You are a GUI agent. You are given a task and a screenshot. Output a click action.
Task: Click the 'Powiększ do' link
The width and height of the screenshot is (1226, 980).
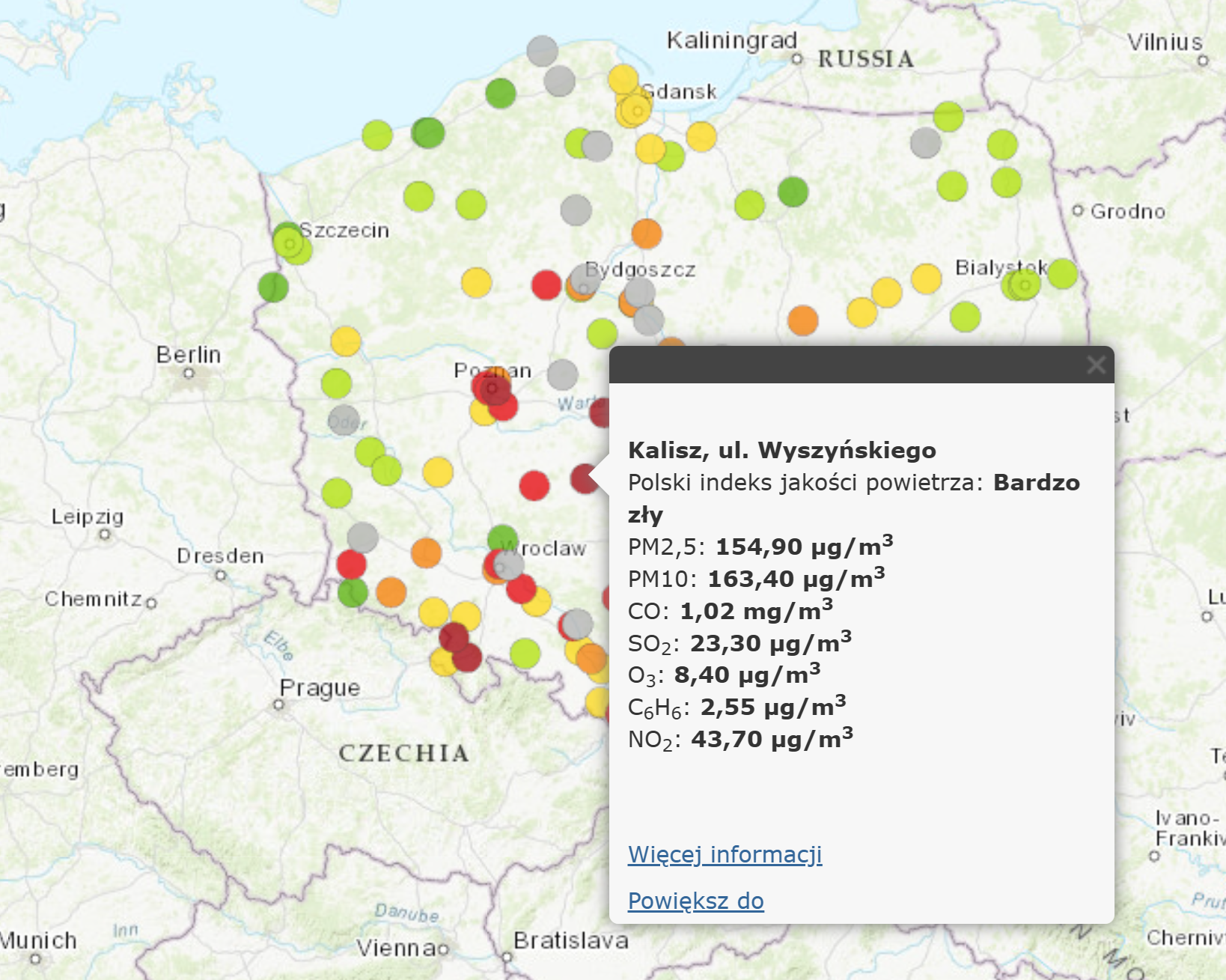click(695, 901)
